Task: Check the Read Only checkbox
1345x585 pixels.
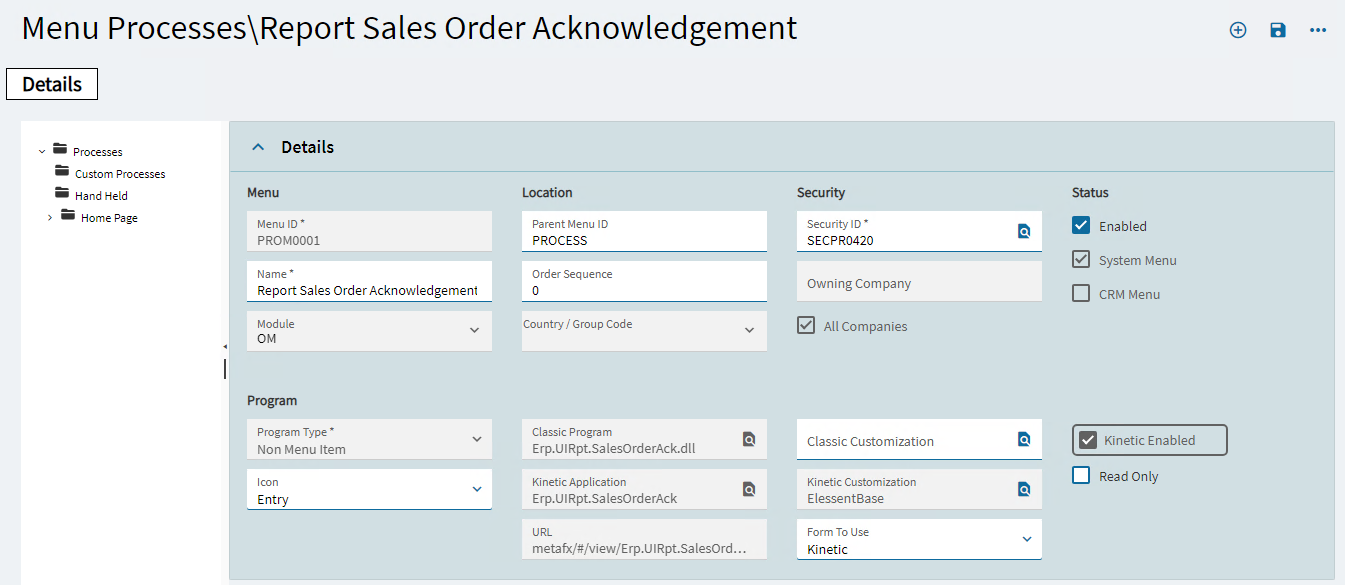Action: pos(1081,476)
